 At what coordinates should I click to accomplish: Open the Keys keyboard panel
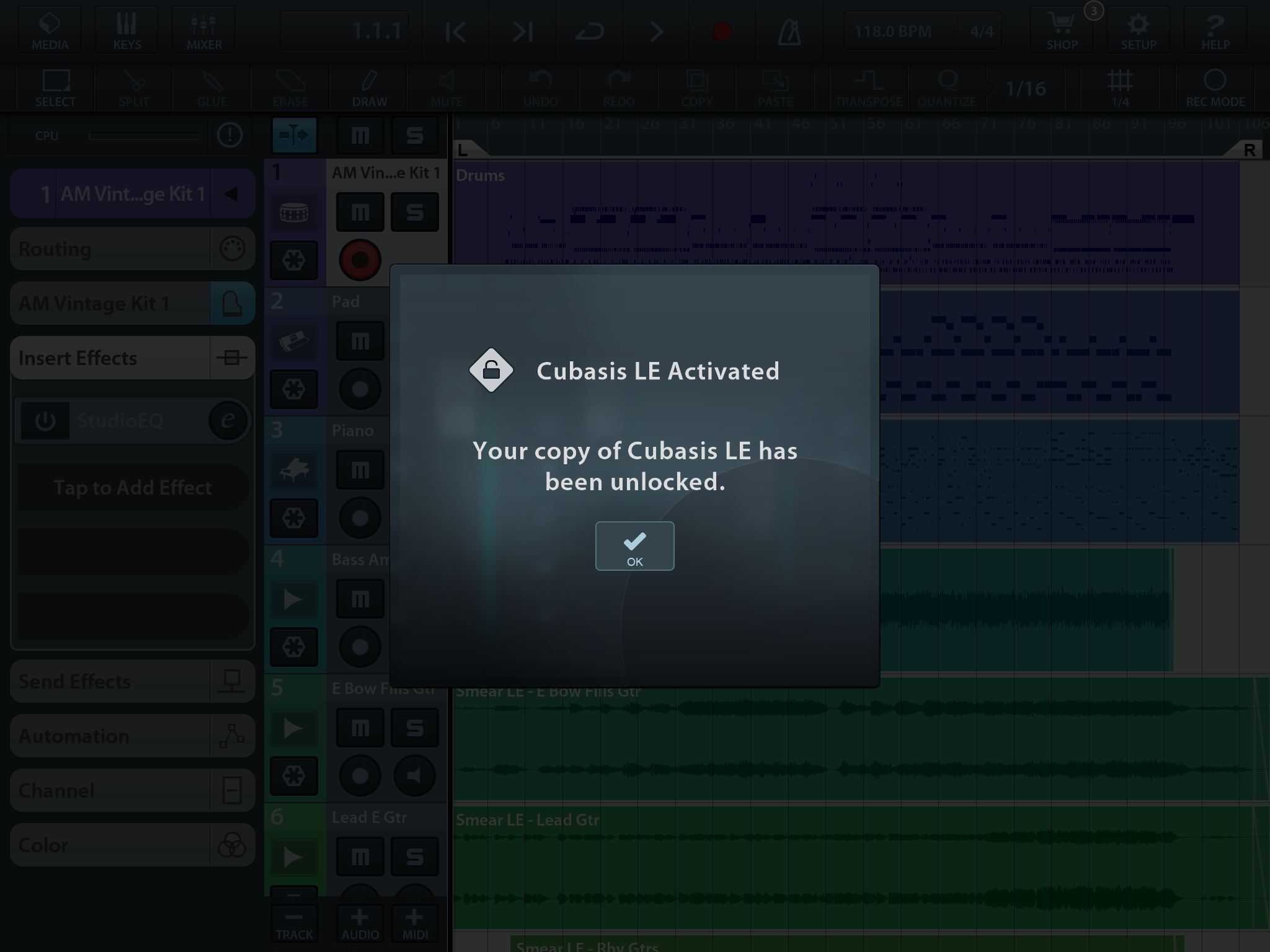pyautogui.click(x=127, y=29)
